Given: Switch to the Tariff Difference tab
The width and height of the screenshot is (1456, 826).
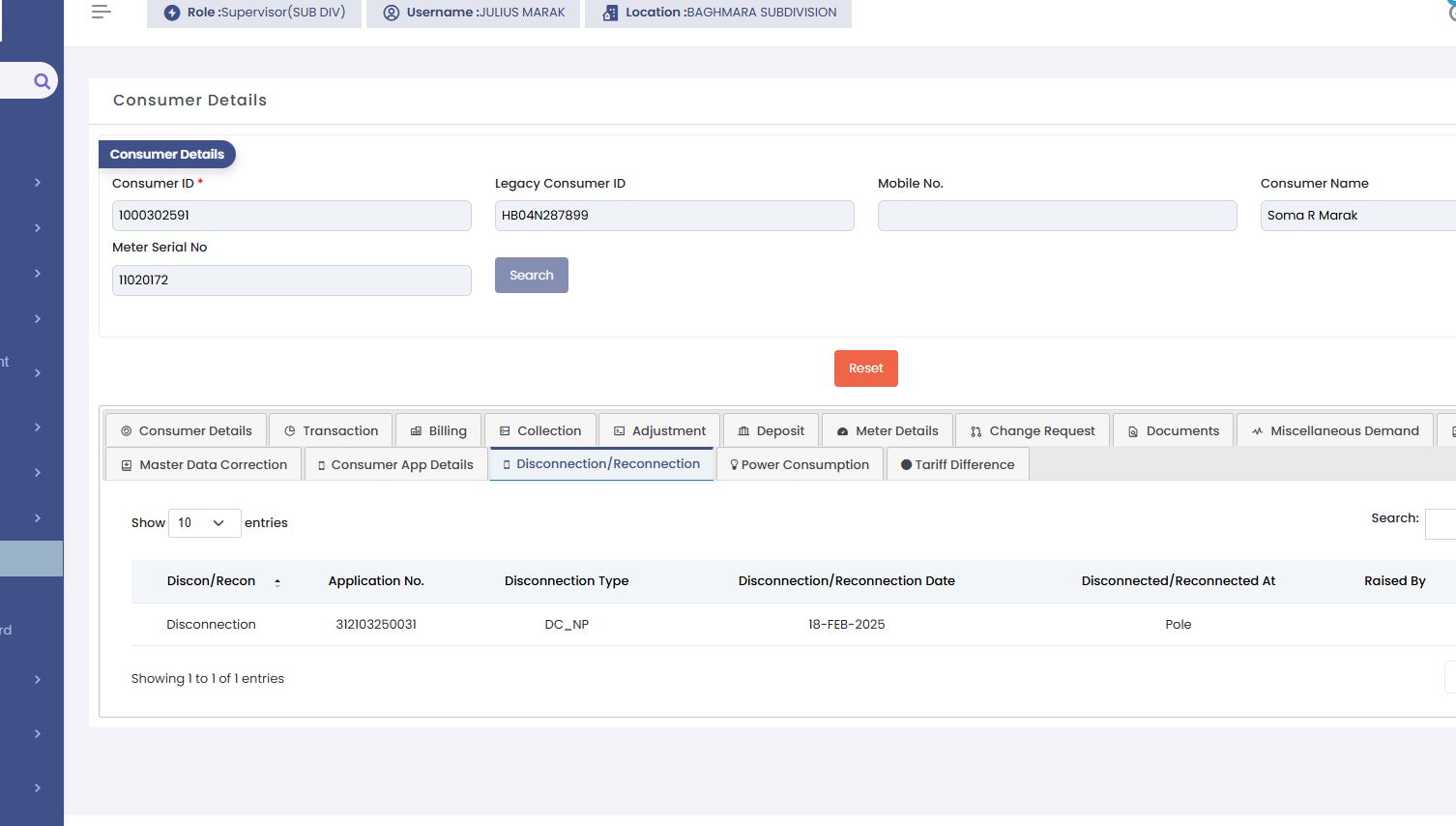Looking at the screenshot, I should [x=957, y=464].
